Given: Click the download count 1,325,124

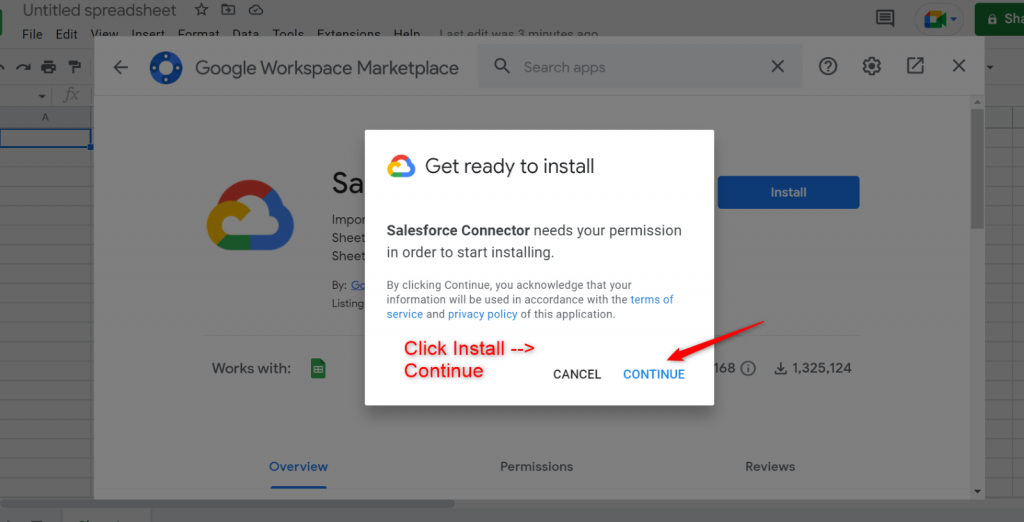Looking at the screenshot, I should click(822, 368).
